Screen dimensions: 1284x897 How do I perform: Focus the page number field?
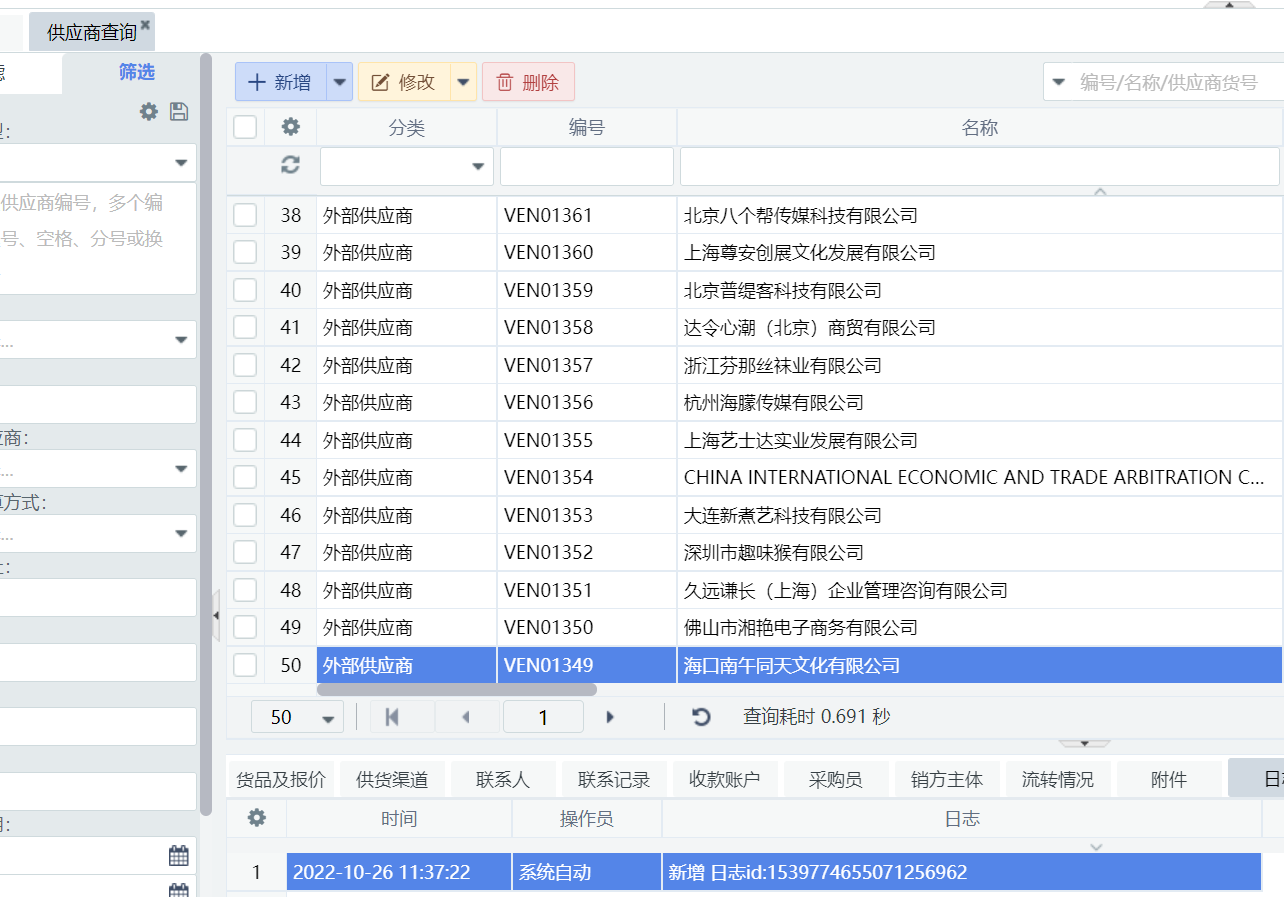click(x=543, y=717)
